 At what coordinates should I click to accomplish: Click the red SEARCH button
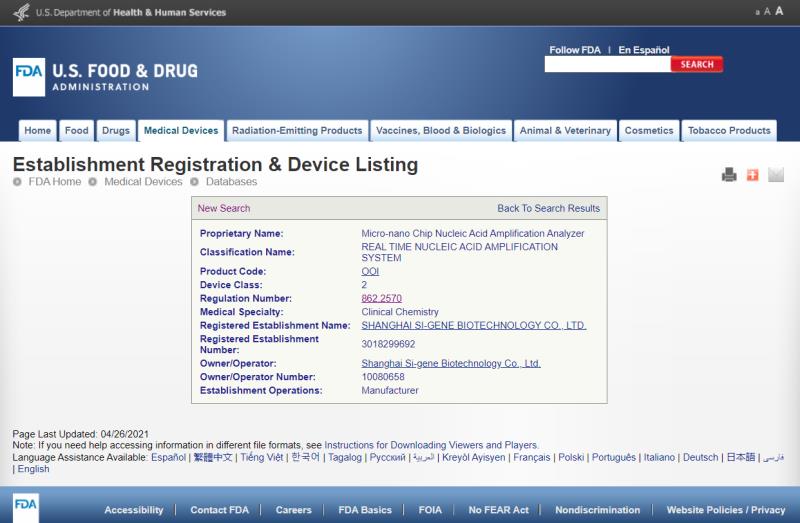tap(696, 64)
